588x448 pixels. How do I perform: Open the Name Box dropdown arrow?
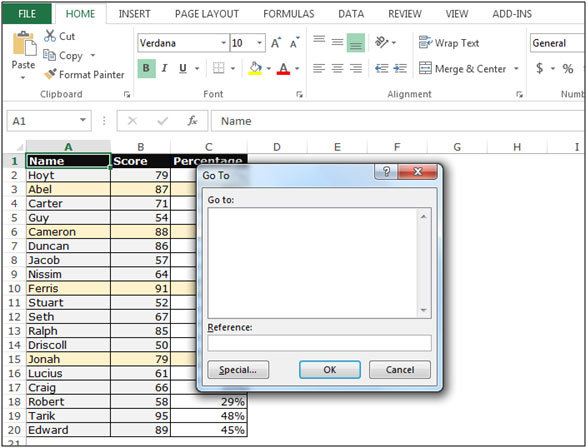[x=83, y=120]
